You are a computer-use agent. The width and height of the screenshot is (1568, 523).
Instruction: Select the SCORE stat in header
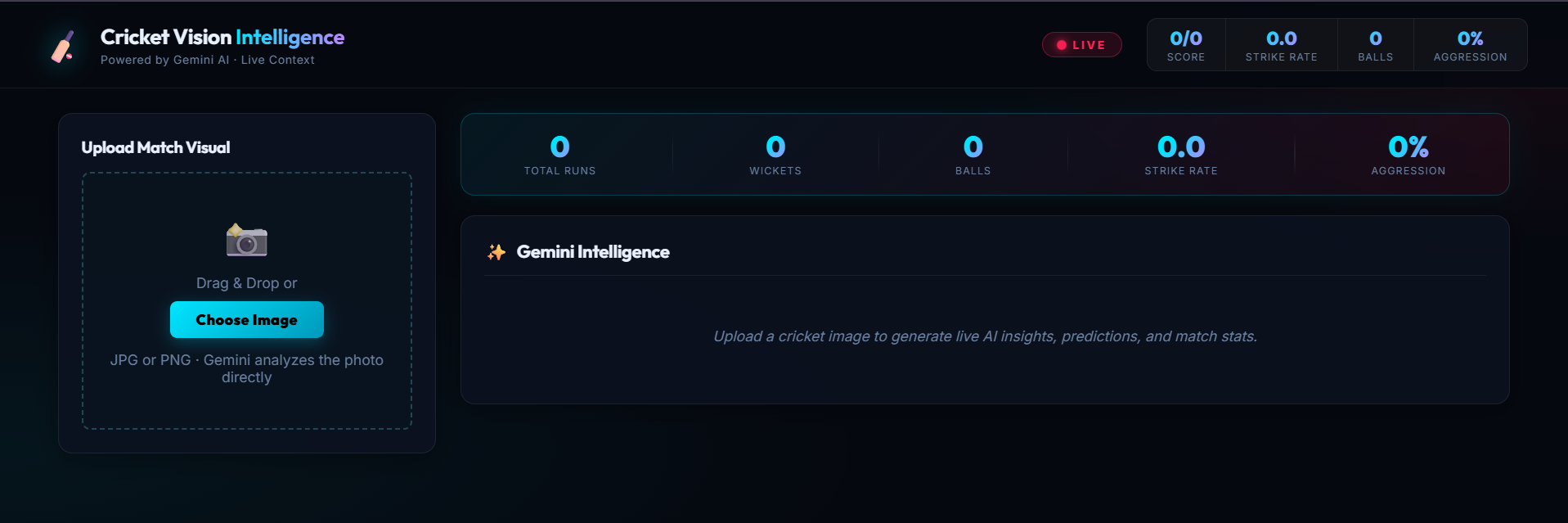click(x=1186, y=45)
